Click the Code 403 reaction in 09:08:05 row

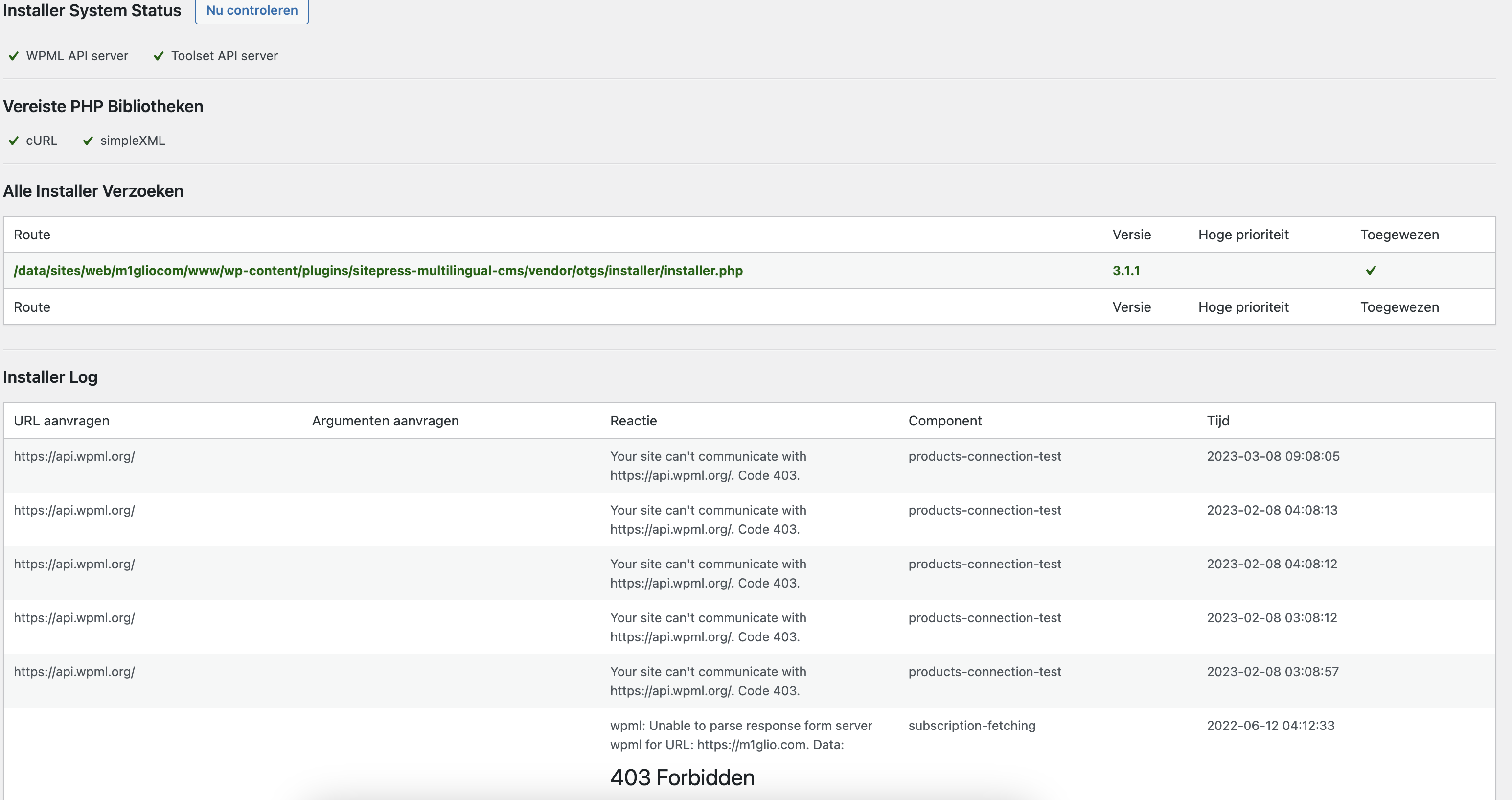(709, 467)
